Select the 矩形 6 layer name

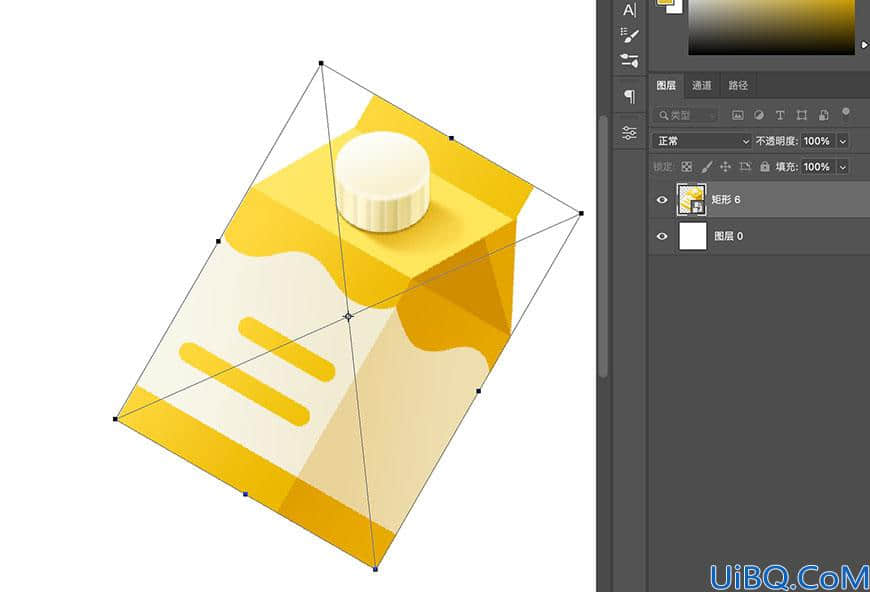pyautogui.click(x=726, y=199)
